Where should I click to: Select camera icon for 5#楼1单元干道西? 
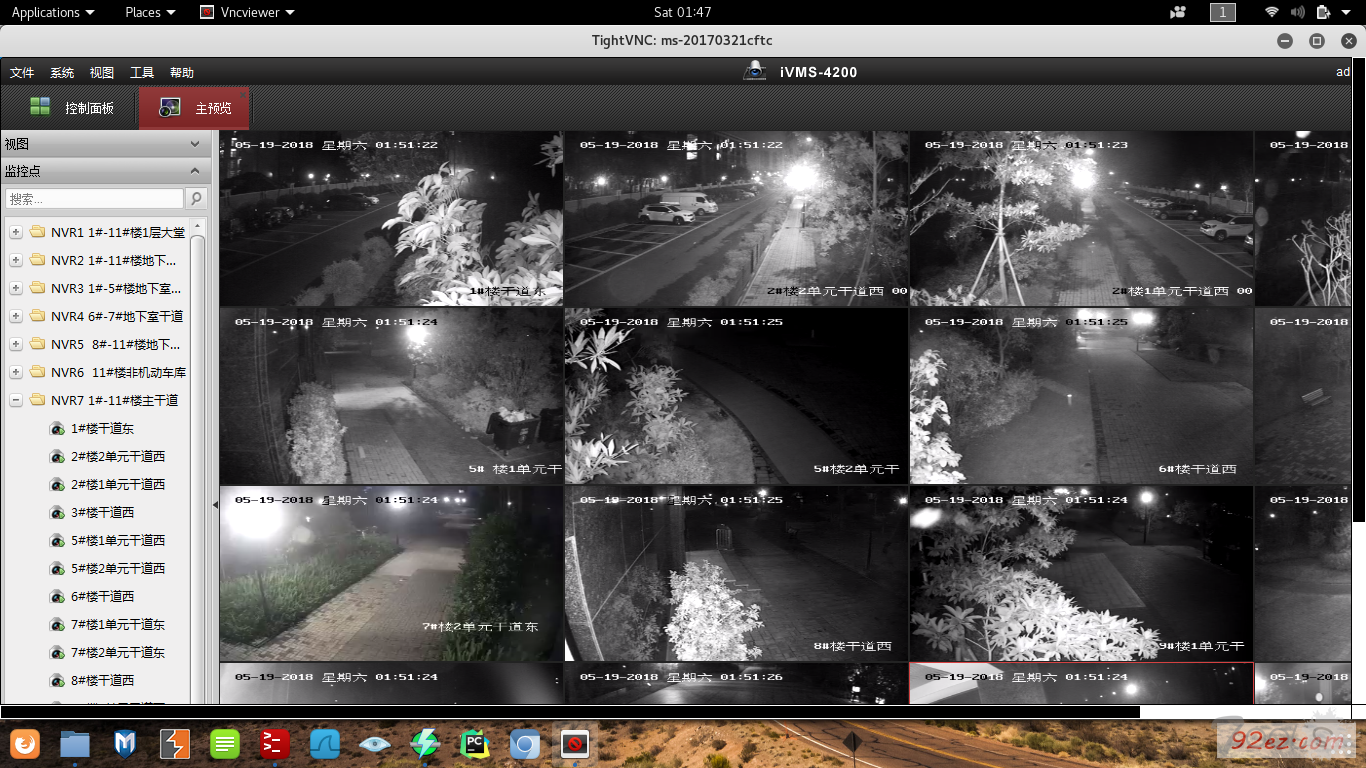pyautogui.click(x=58, y=540)
